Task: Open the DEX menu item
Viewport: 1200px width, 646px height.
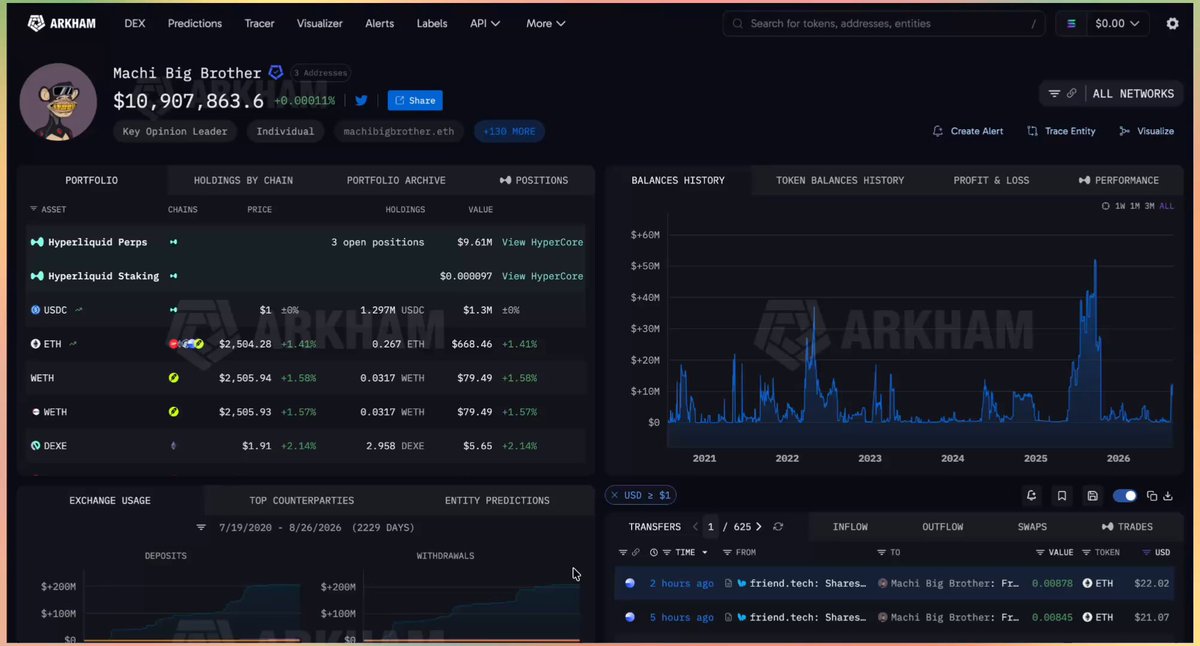Action: tap(135, 23)
